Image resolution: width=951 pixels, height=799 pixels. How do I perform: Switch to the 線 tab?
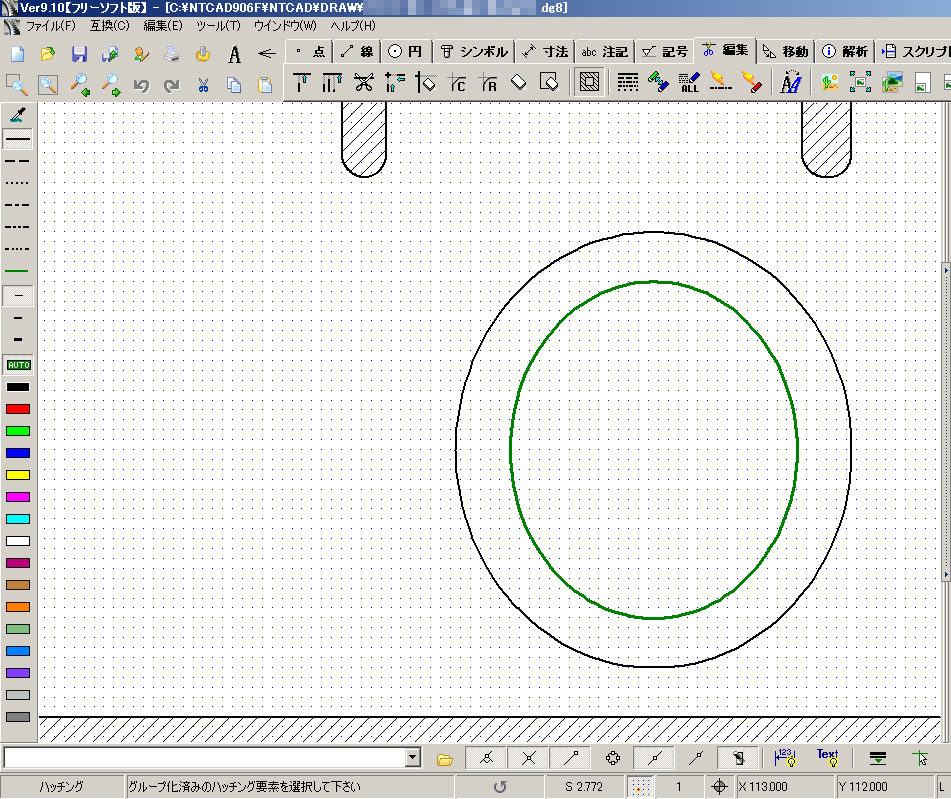pyautogui.click(x=357, y=52)
